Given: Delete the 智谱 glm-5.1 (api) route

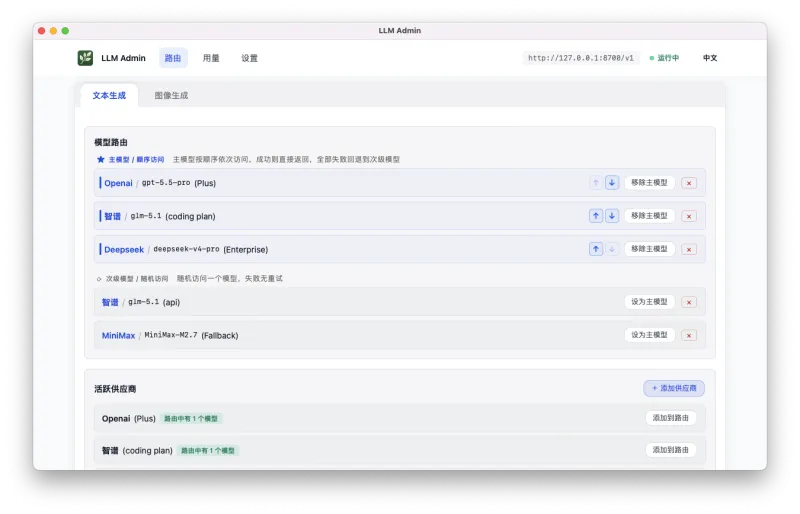Looking at the screenshot, I should pos(689,302).
